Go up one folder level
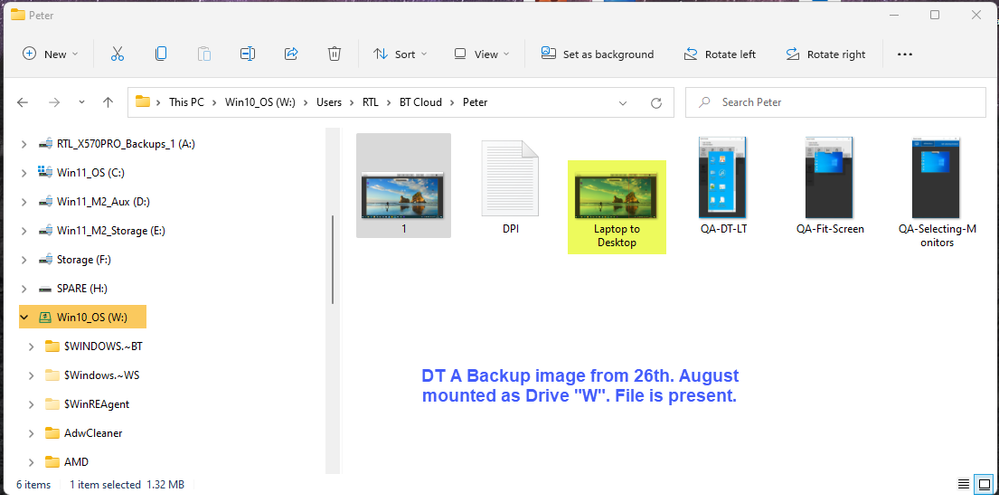 click(108, 102)
